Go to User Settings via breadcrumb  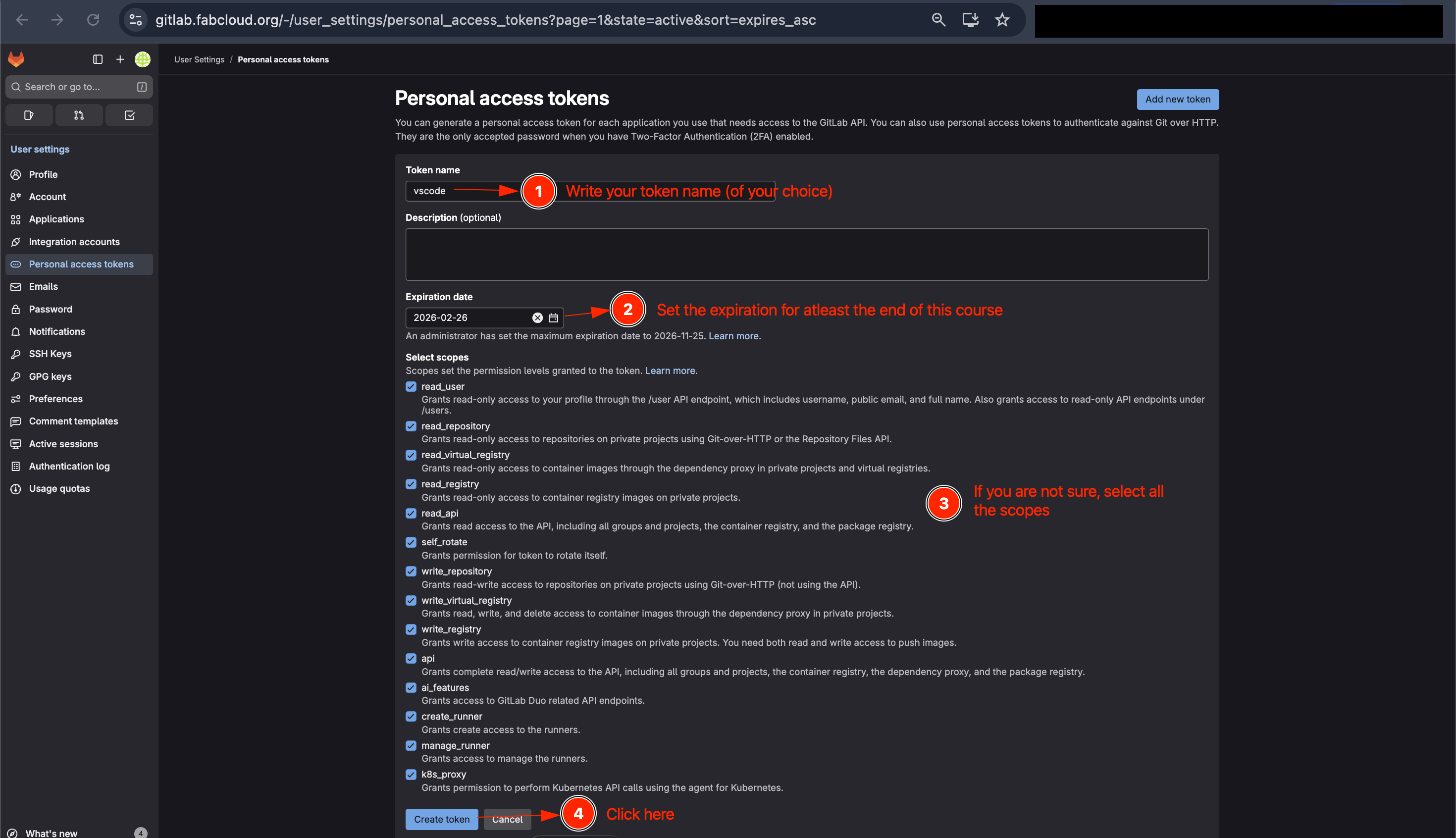[199, 59]
